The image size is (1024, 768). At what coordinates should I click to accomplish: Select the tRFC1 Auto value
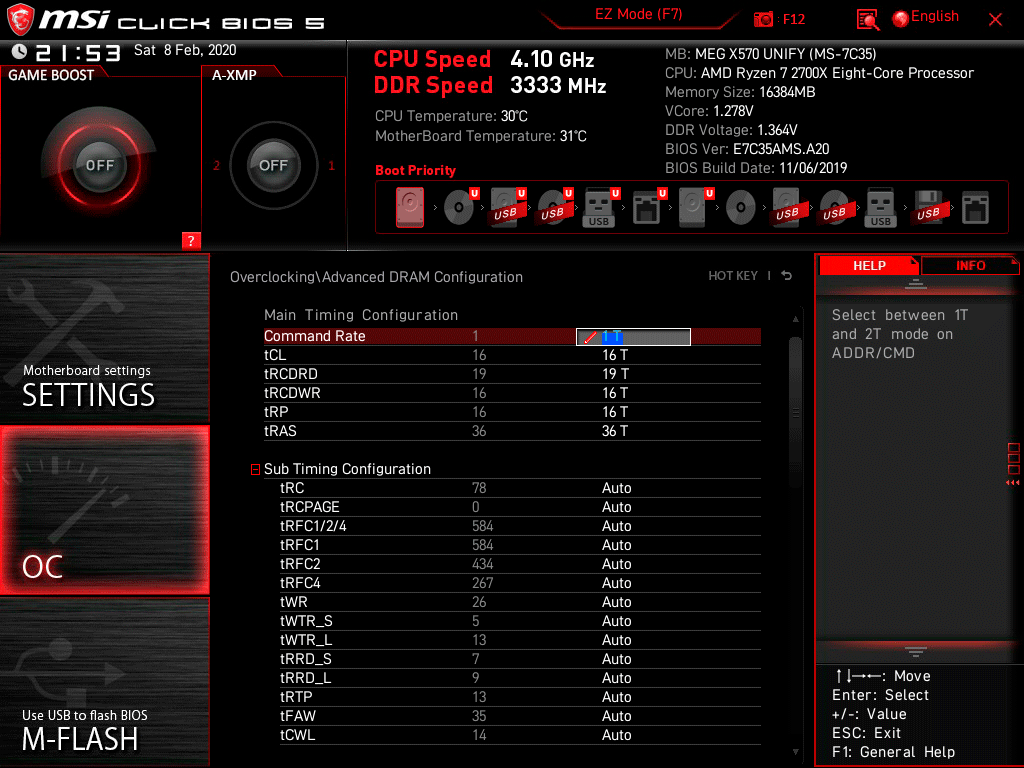(616, 545)
